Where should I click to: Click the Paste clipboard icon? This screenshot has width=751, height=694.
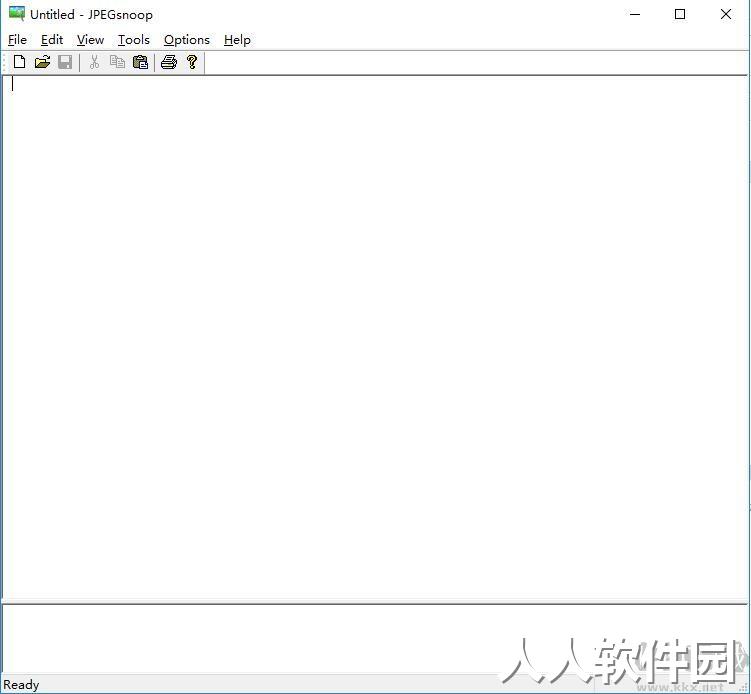tap(140, 62)
